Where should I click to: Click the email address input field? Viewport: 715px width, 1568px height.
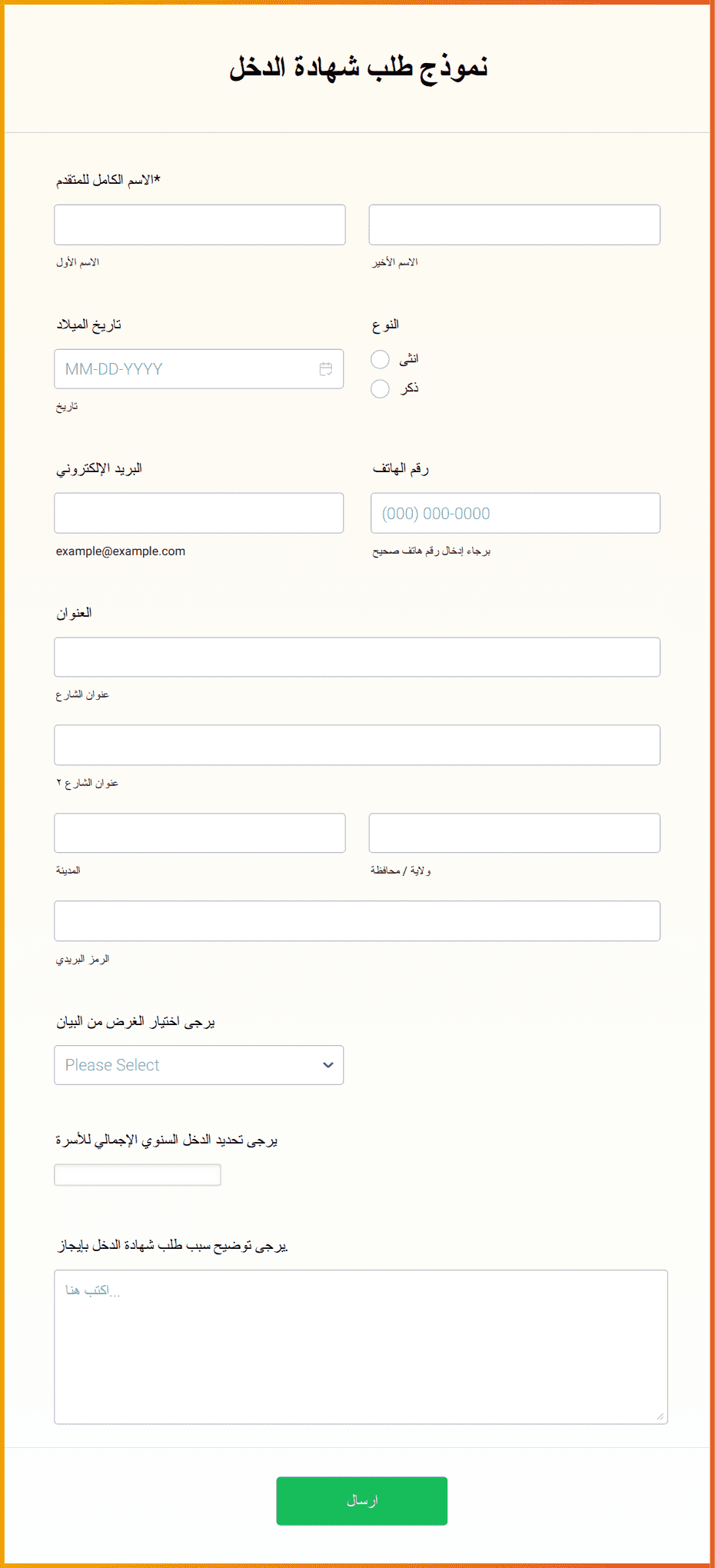point(199,513)
